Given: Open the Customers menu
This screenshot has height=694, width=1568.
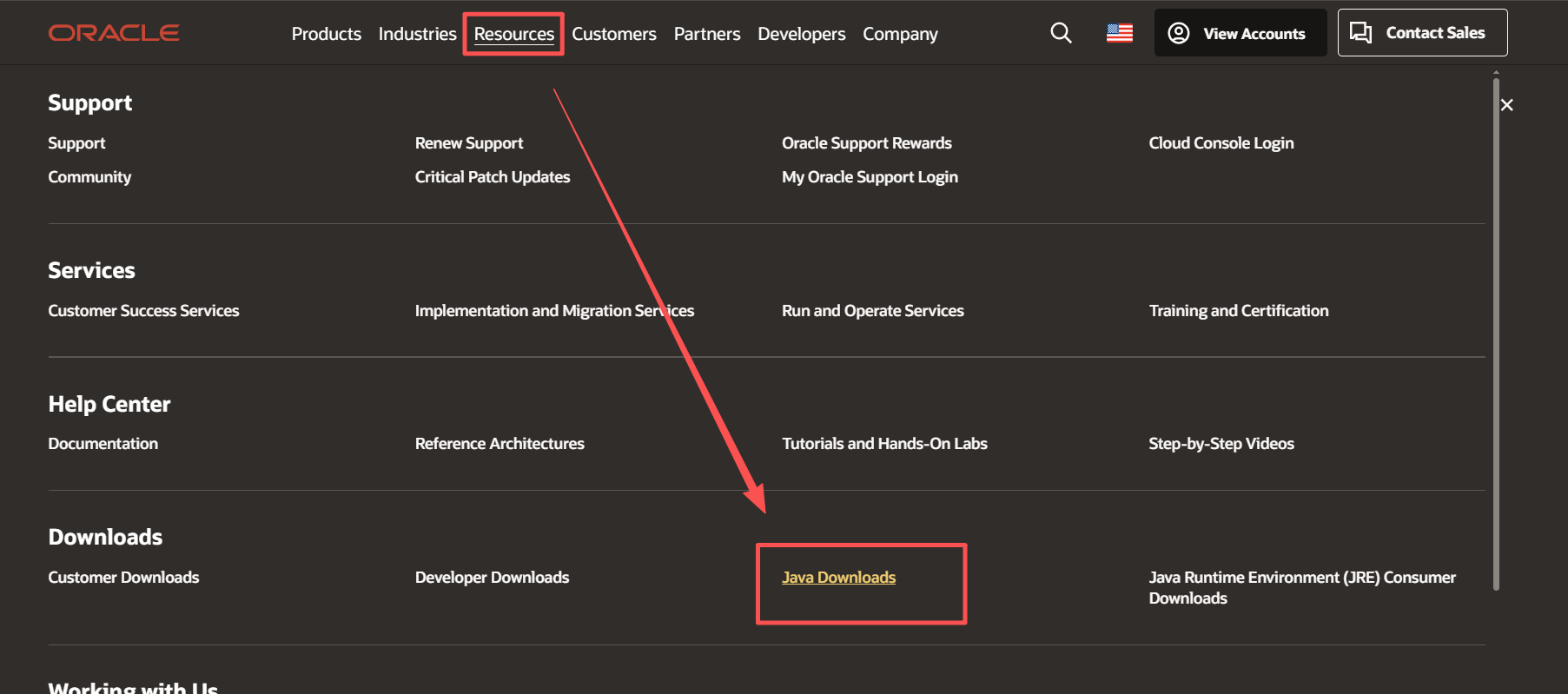Looking at the screenshot, I should [x=613, y=34].
